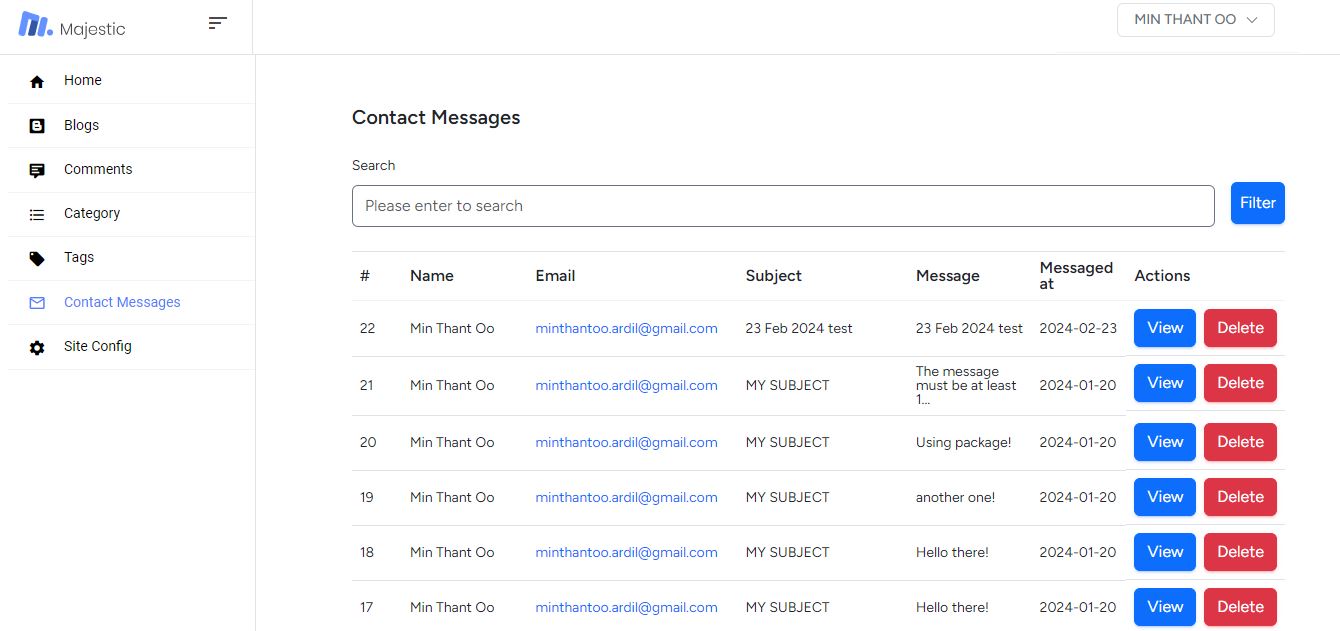Screen dimensions: 1340x631
Task: Click the Comments speech bubble icon
Action: tap(37, 170)
